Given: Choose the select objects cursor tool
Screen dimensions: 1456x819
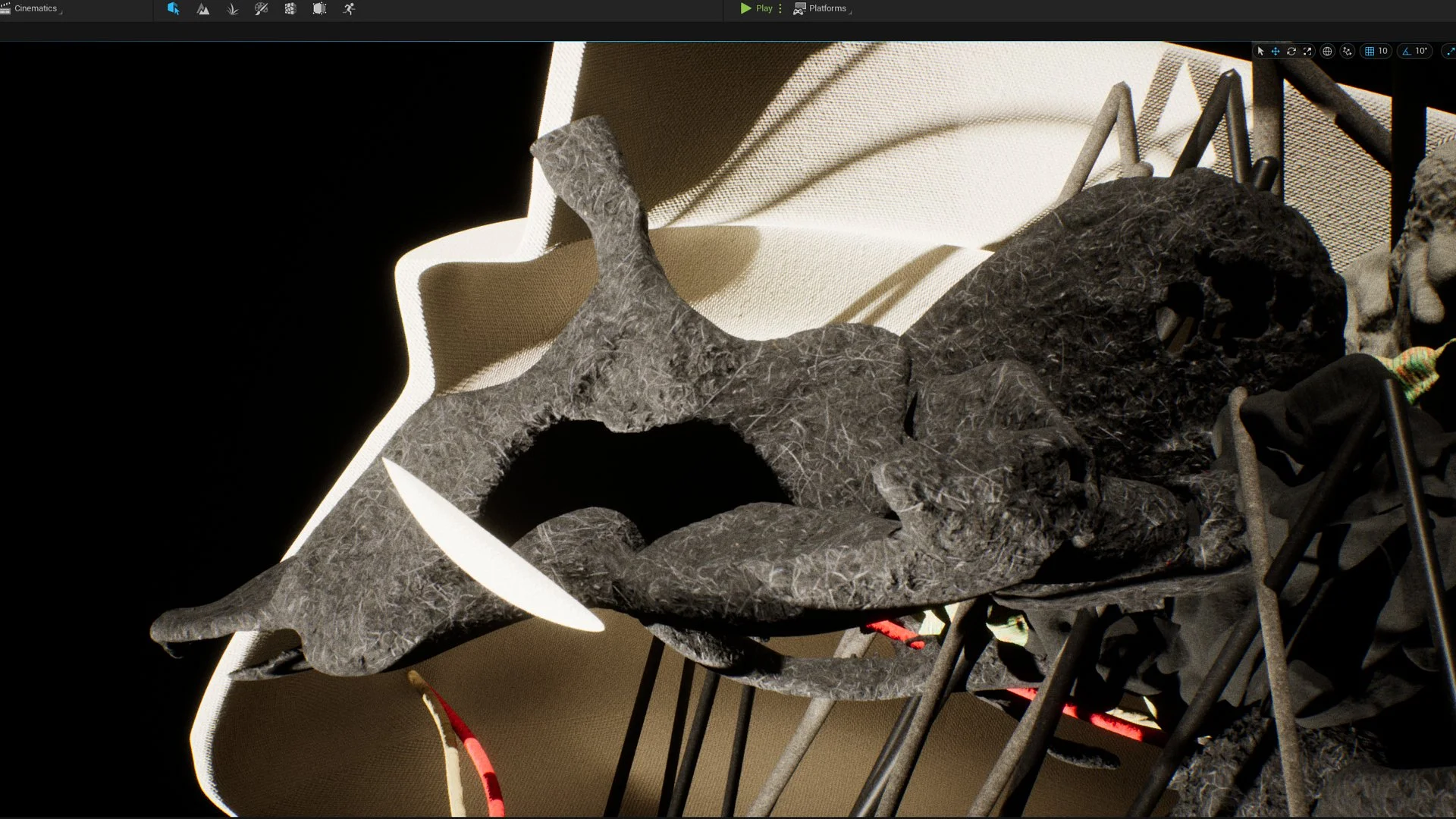Looking at the screenshot, I should click(1260, 52).
